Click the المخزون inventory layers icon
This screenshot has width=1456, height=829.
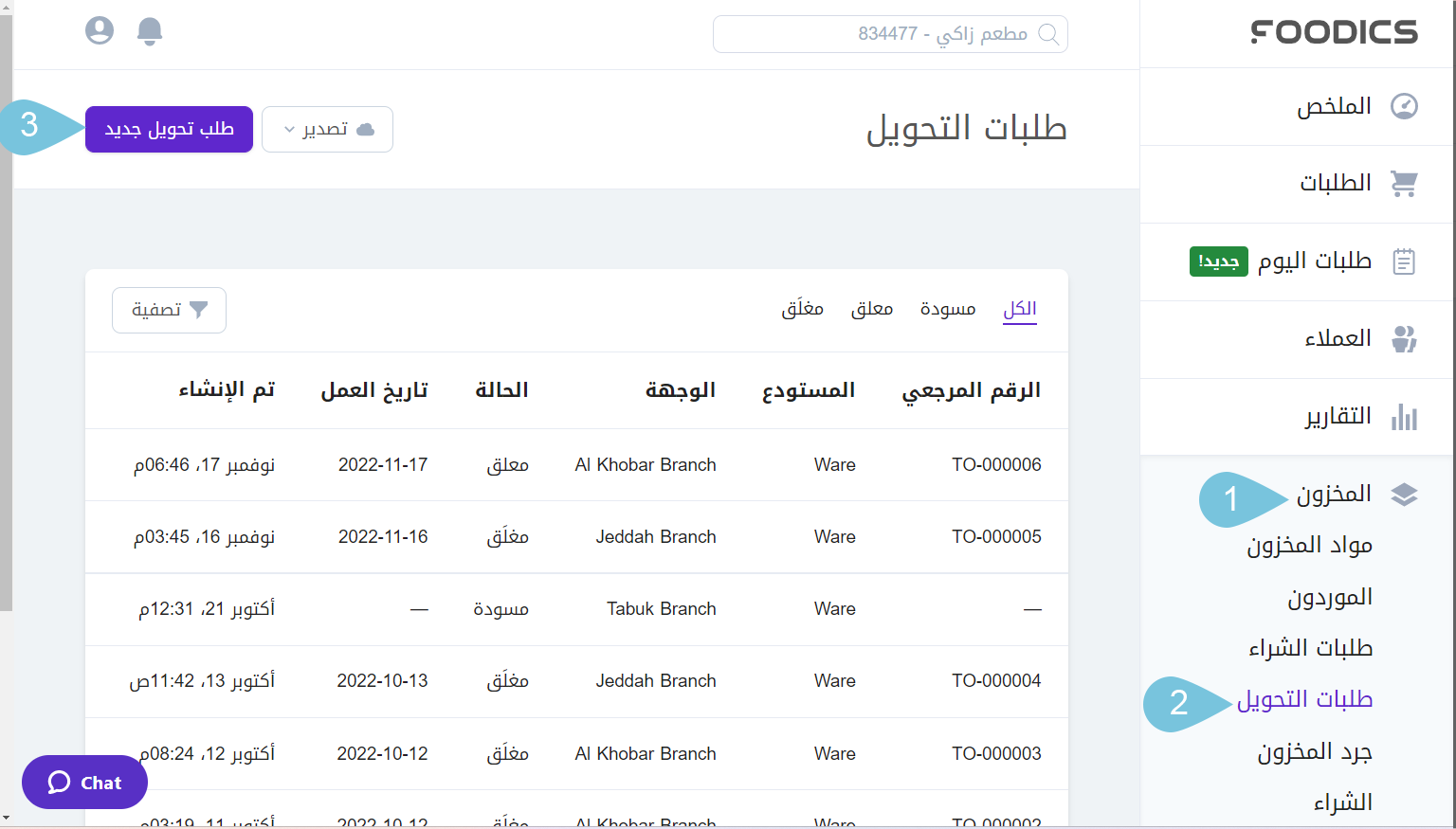(1405, 494)
